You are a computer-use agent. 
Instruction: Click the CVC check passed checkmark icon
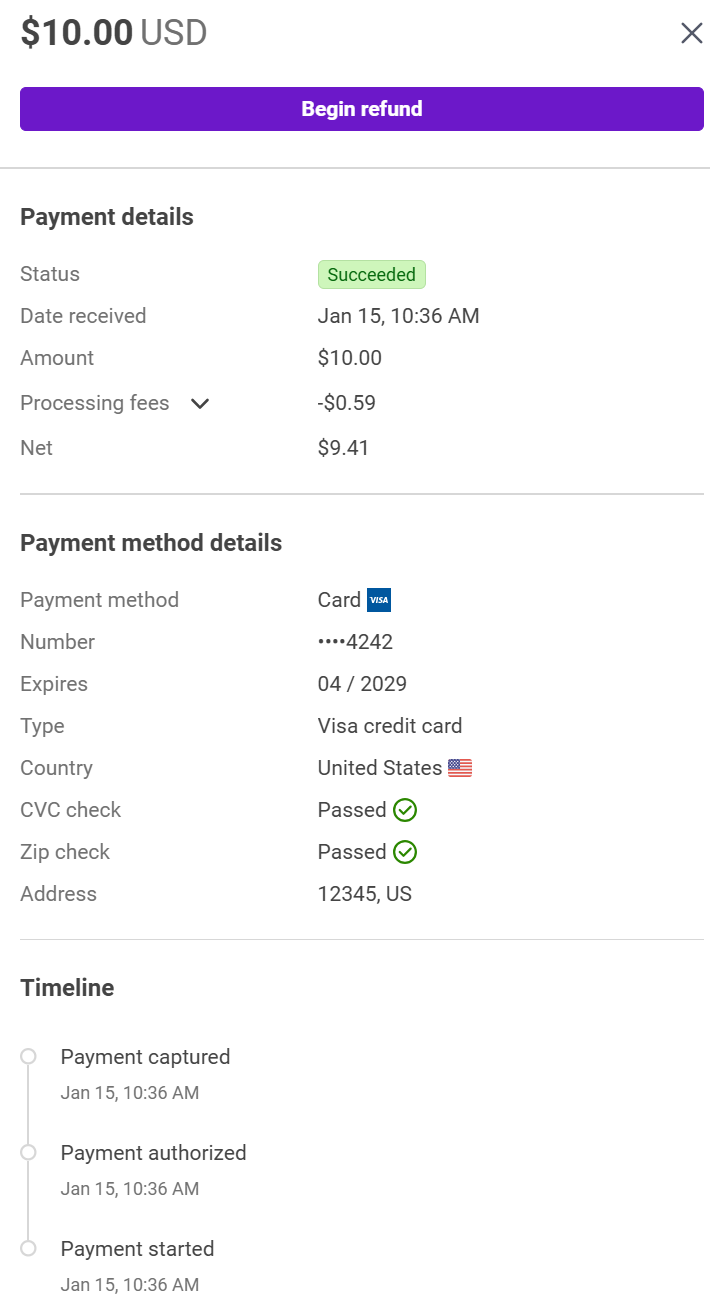(x=405, y=810)
